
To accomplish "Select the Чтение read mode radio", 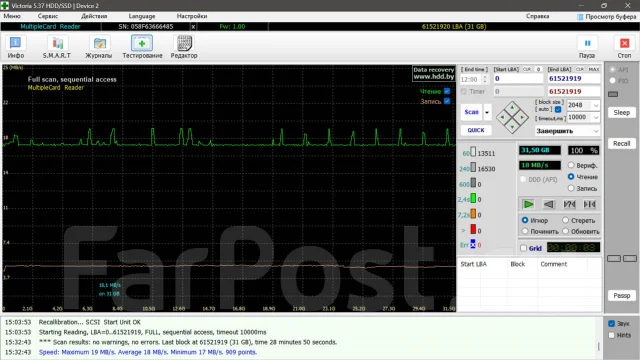I will pos(571,177).
